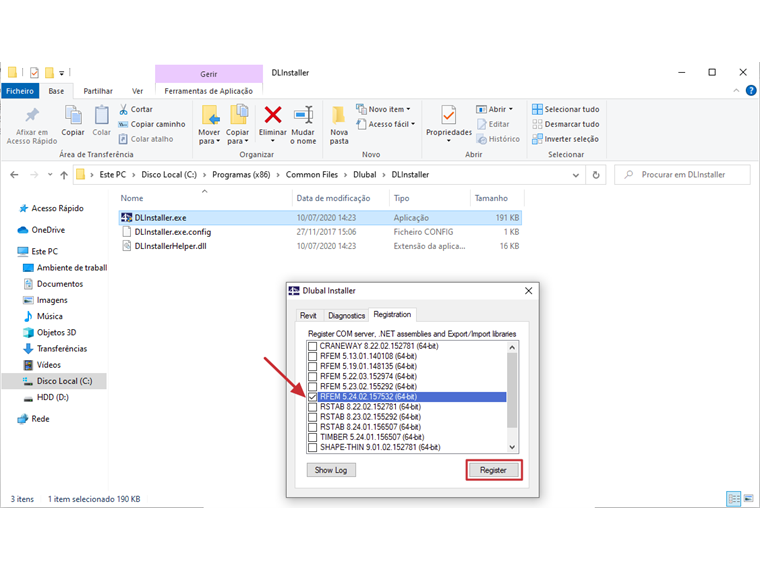Switch to large icons view in status bar
This screenshot has width=760, height=570.
click(749, 499)
